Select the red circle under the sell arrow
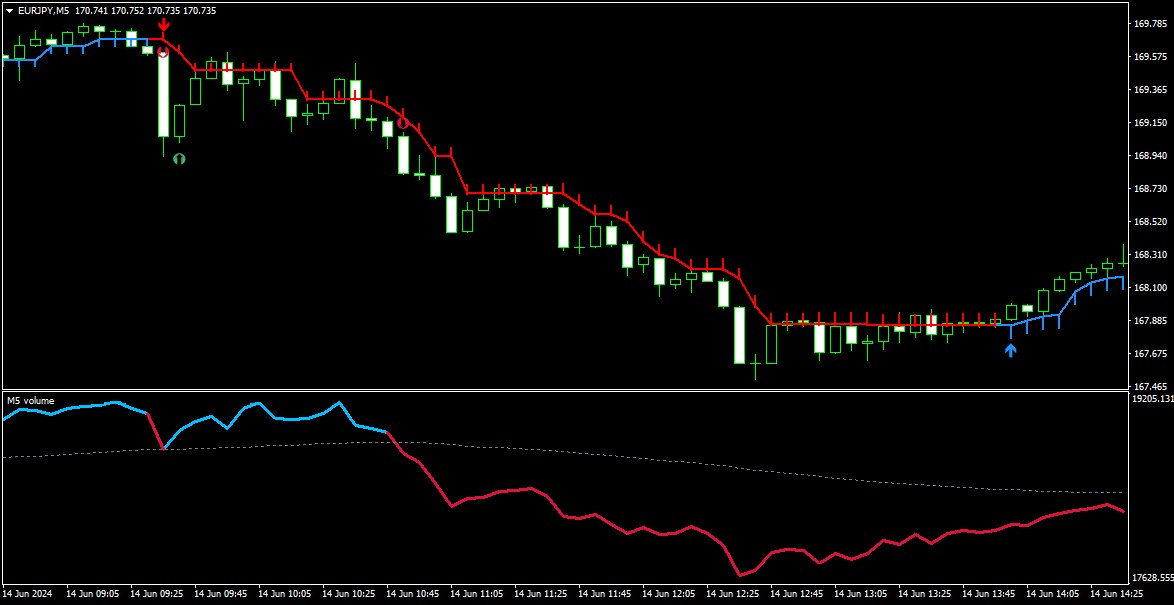The width and height of the screenshot is (1174, 605). click(x=162, y=52)
